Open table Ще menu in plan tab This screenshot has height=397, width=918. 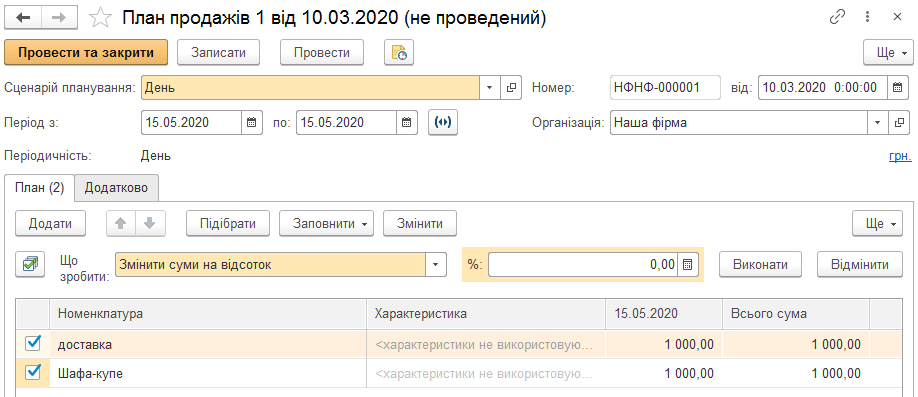point(878,223)
